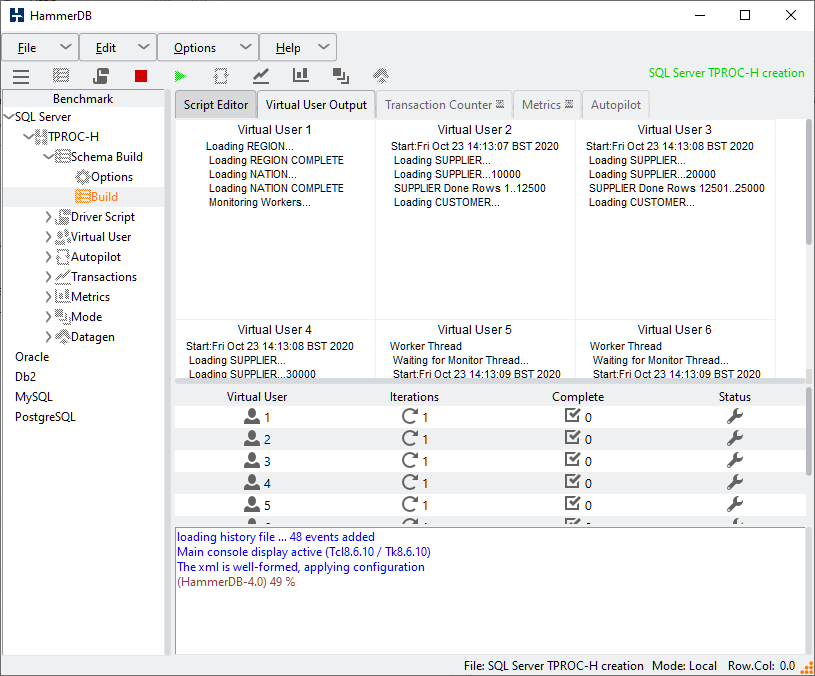Click the wrench status icon for user 2
This screenshot has width=815, height=676.
[734, 439]
